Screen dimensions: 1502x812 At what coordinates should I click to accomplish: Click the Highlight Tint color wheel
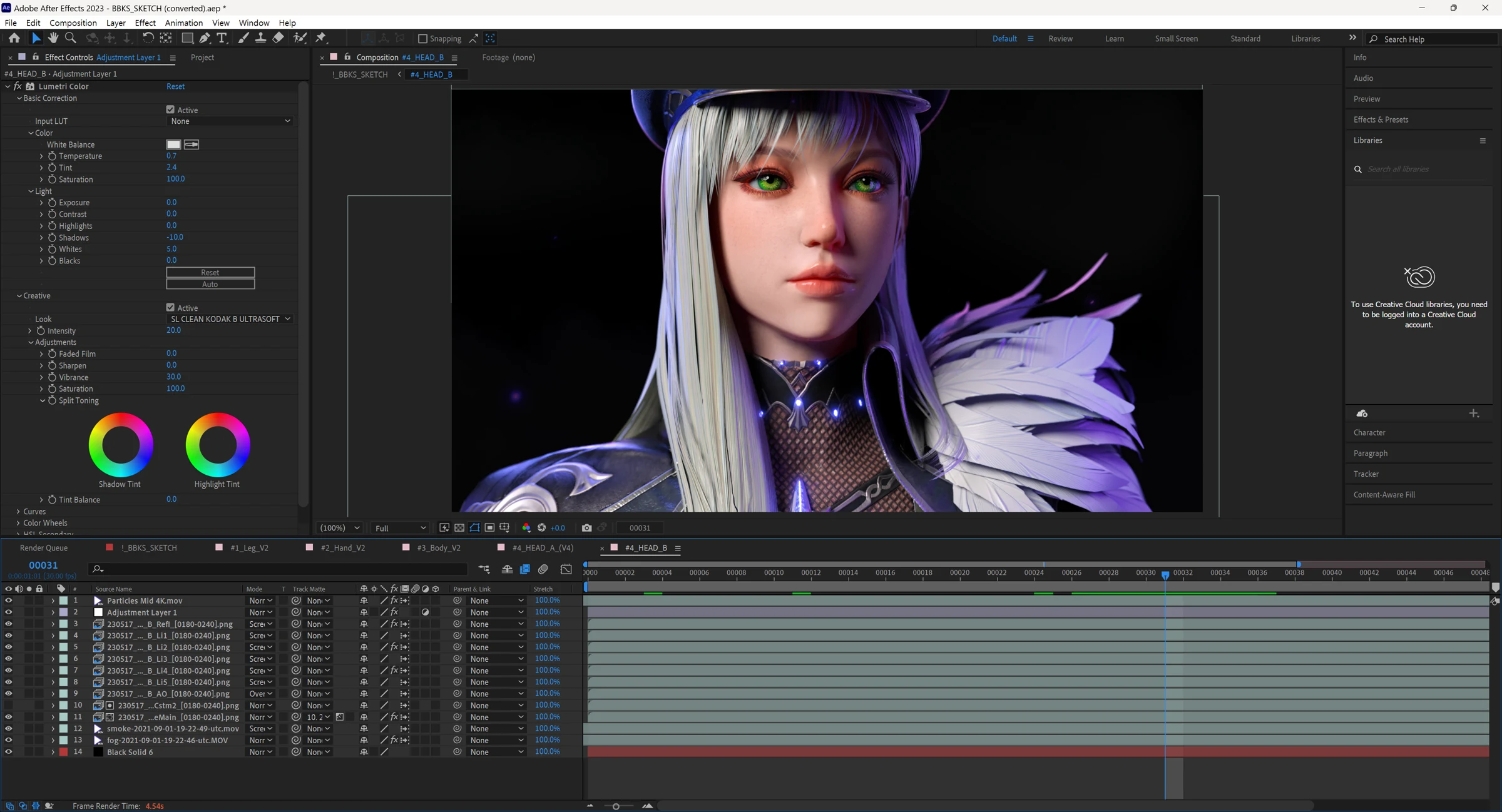click(218, 445)
